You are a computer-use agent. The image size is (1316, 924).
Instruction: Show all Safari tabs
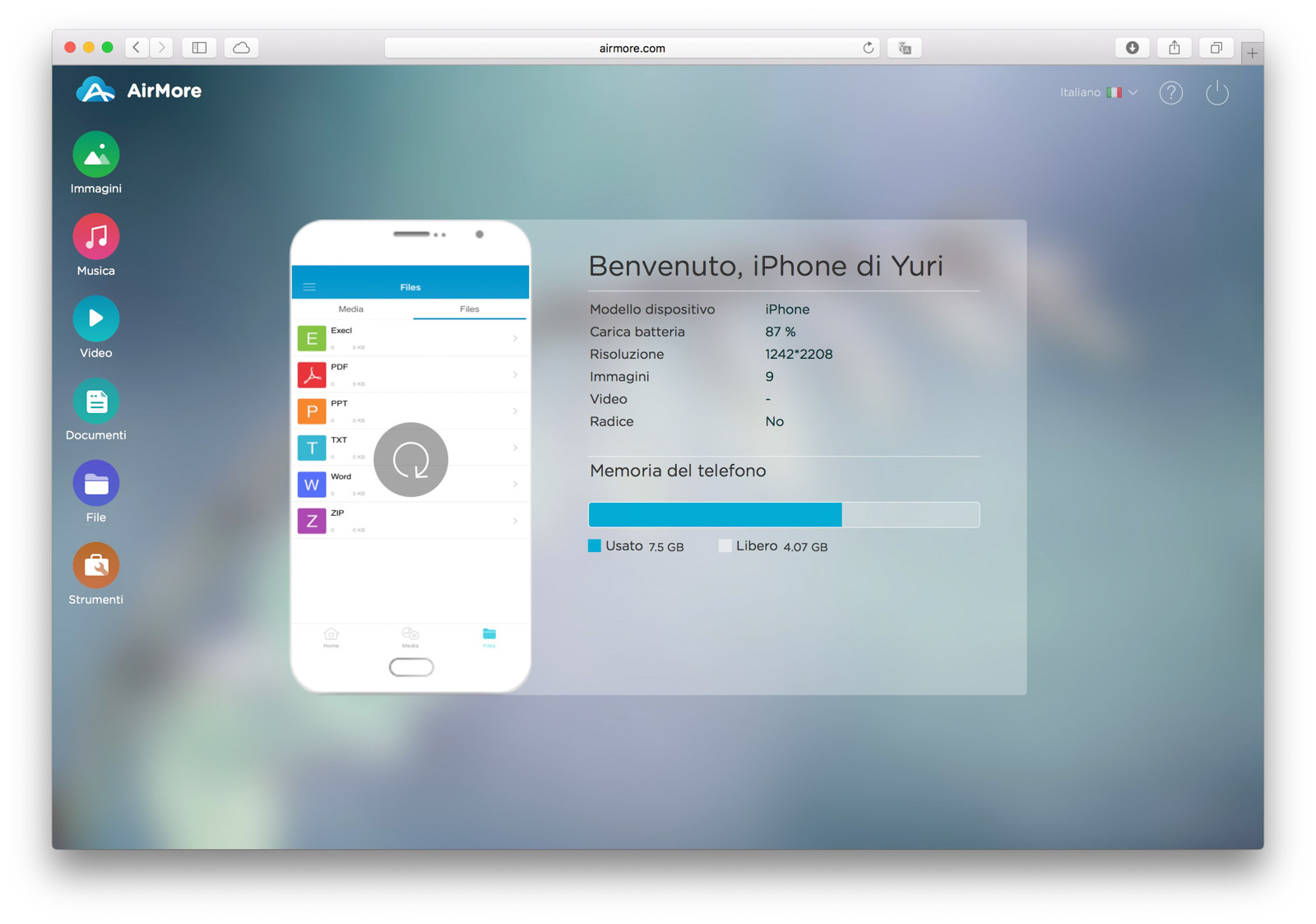pos(1216,48)
